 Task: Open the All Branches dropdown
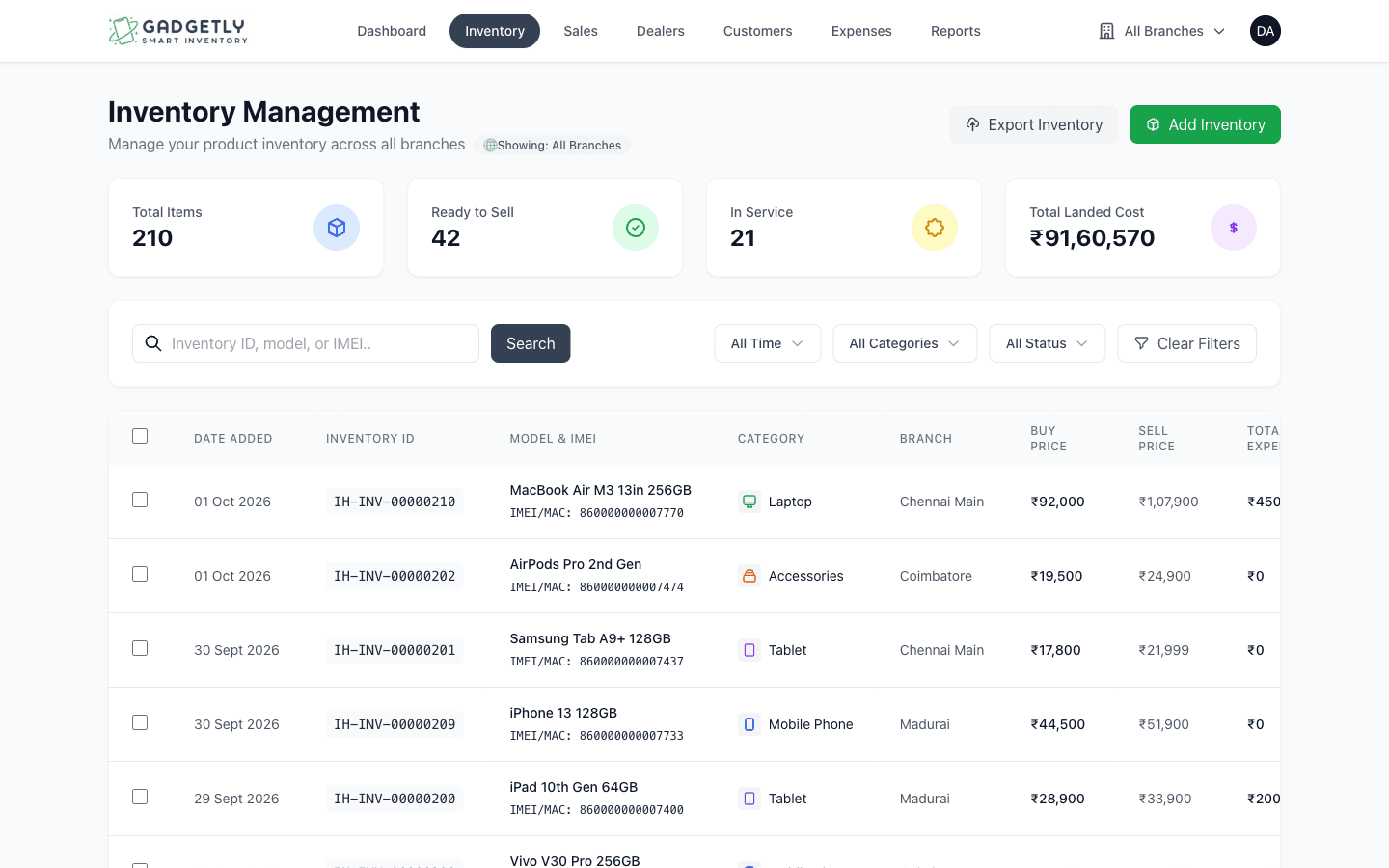click(x=1162, y=31)
